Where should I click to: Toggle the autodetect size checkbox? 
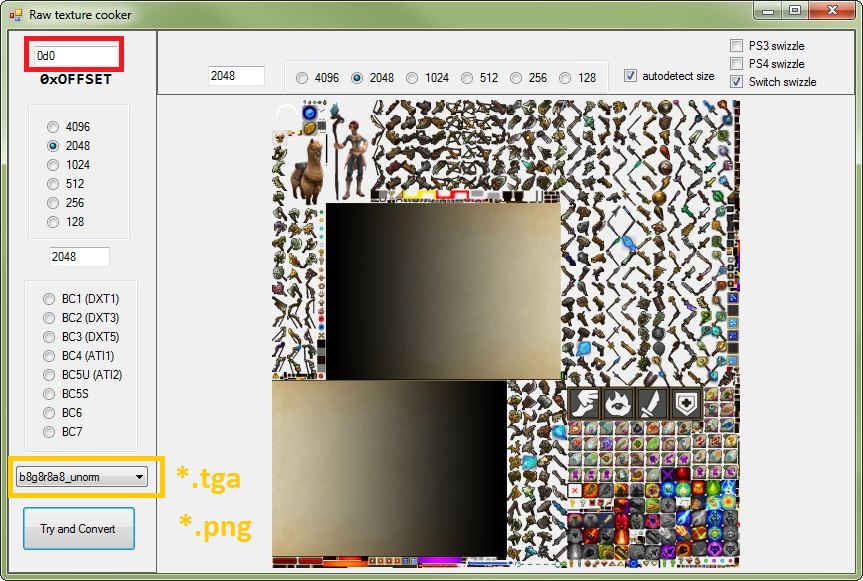coord(631,76)
